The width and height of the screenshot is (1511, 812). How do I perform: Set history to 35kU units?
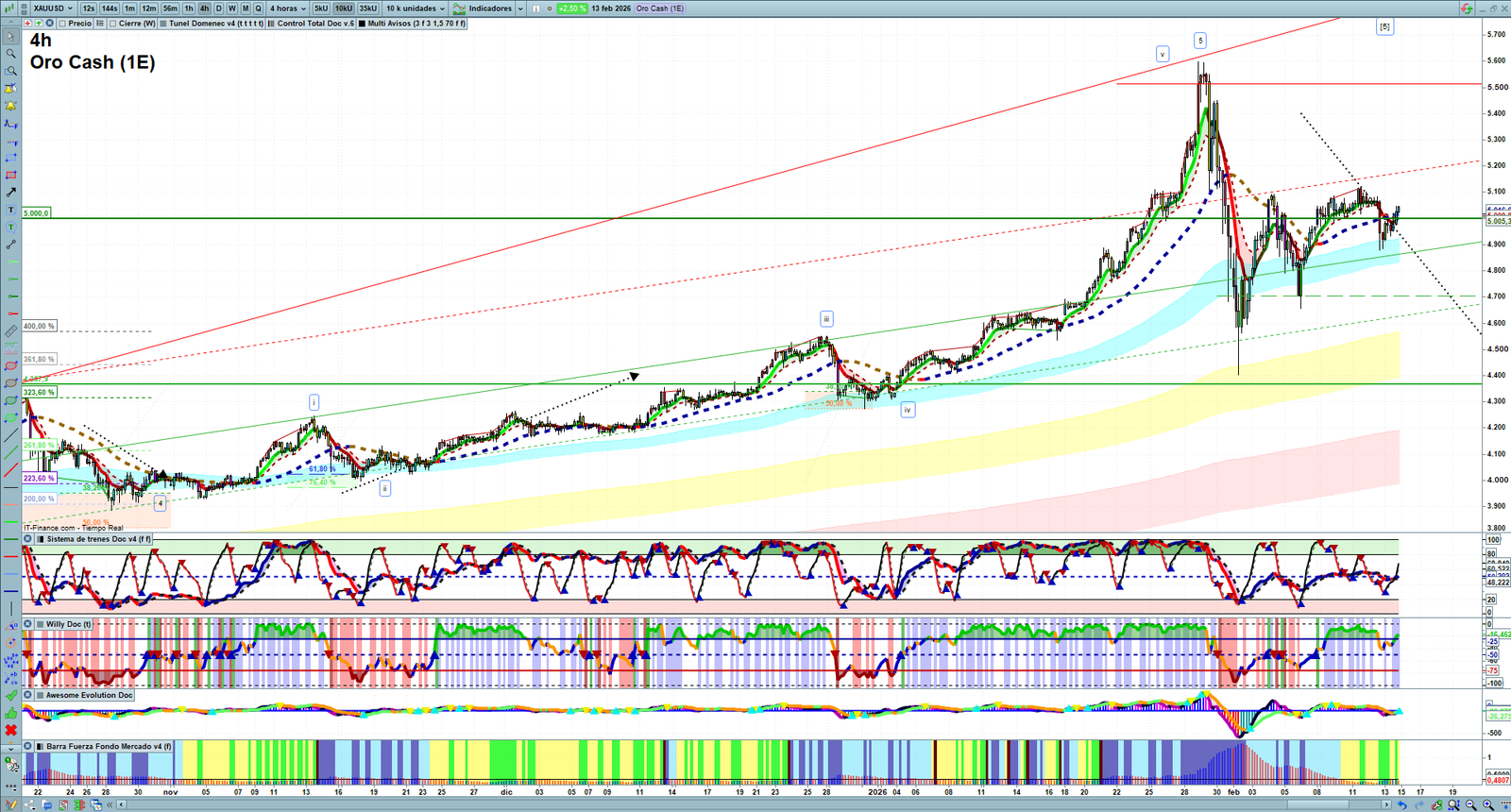[x=368, y=8]
